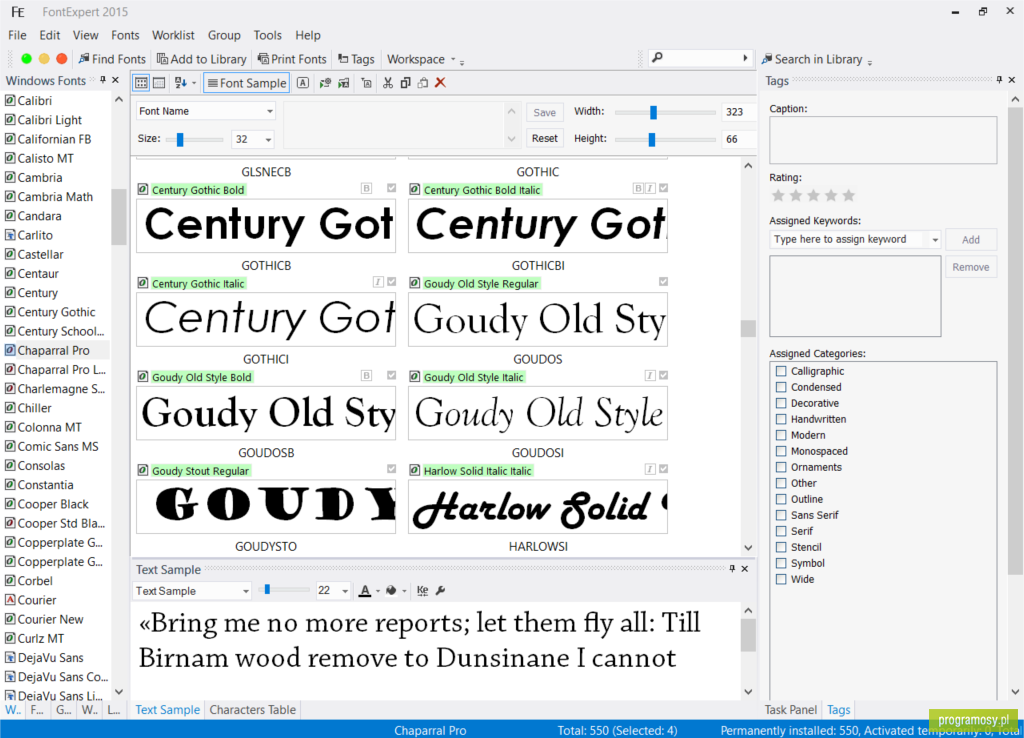Click the yellow circle toolbar icon
This screenshot has height=738, width=1024.
(44, 59)
